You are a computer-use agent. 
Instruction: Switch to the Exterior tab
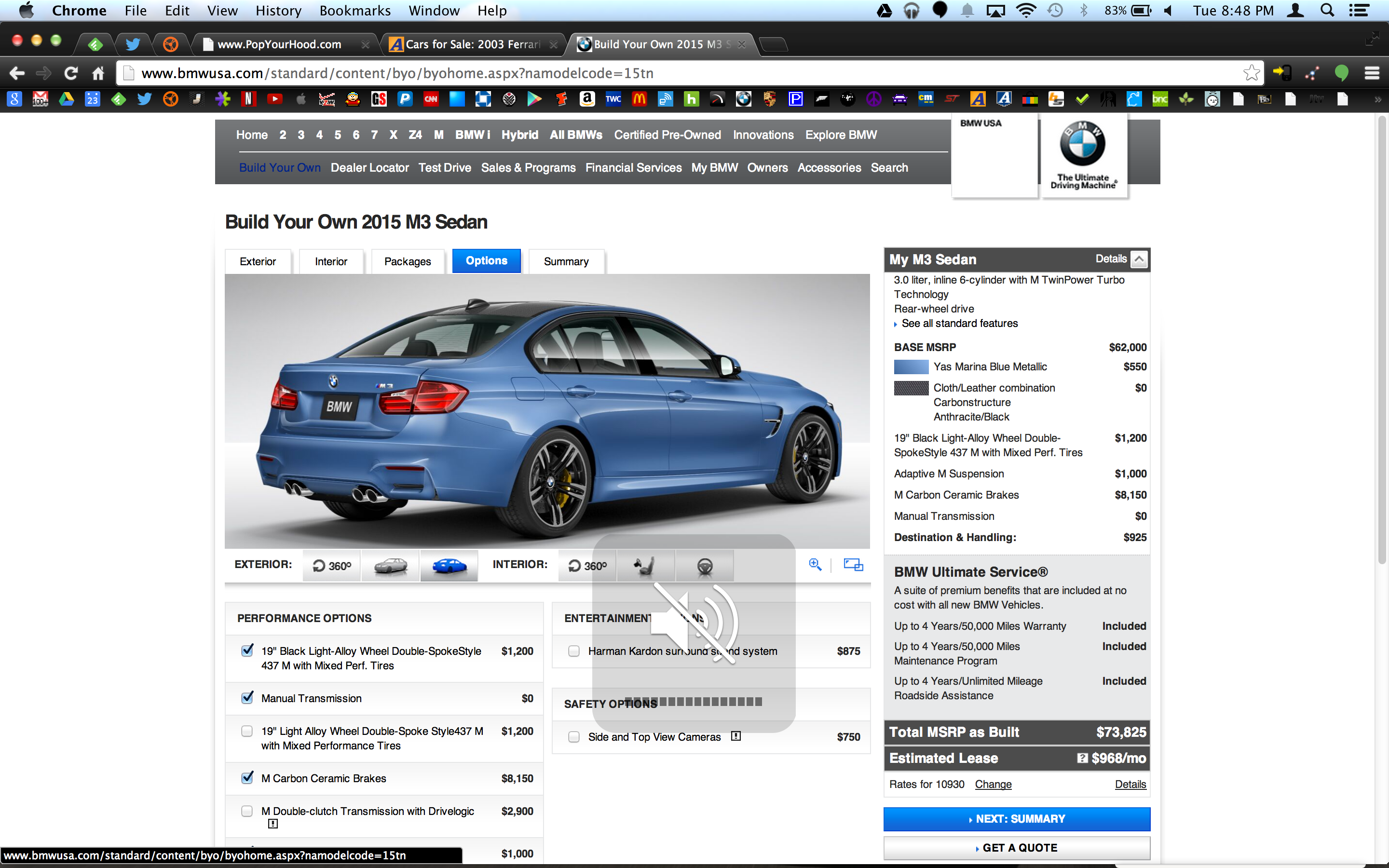tap(258, 261)
